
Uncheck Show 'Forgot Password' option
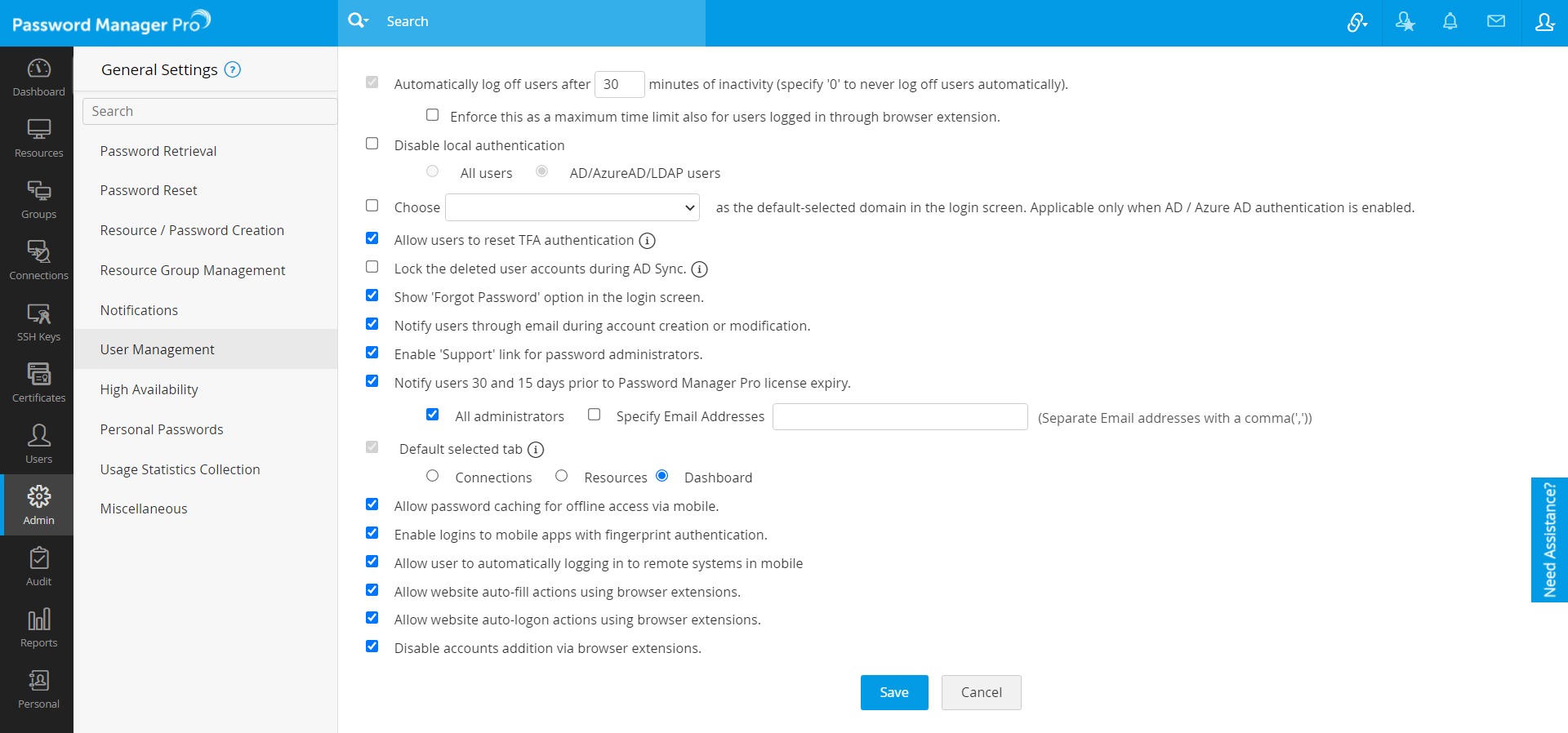click(x=372, y=295)
